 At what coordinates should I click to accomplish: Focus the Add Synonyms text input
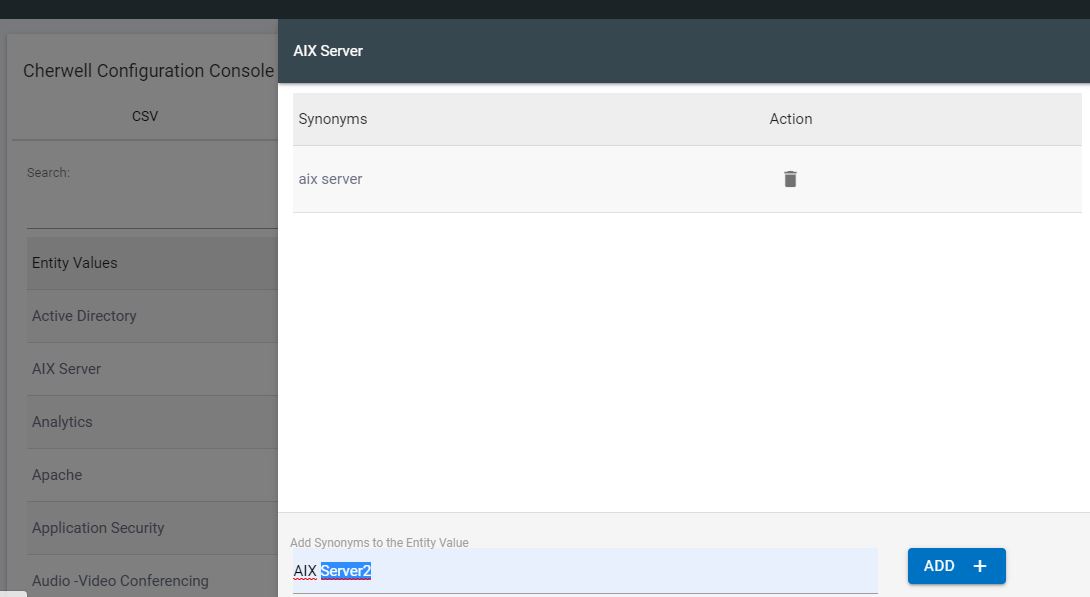click(584, 571)
